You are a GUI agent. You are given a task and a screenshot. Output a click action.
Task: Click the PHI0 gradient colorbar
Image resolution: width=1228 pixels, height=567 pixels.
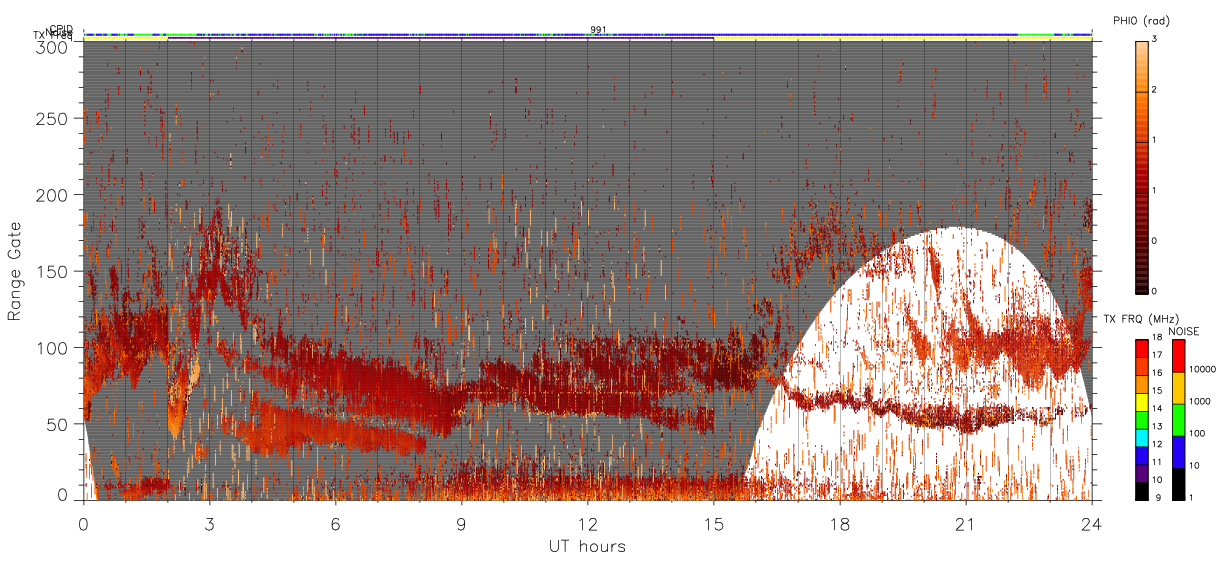pyautogui.click(x=1141, y=167)
